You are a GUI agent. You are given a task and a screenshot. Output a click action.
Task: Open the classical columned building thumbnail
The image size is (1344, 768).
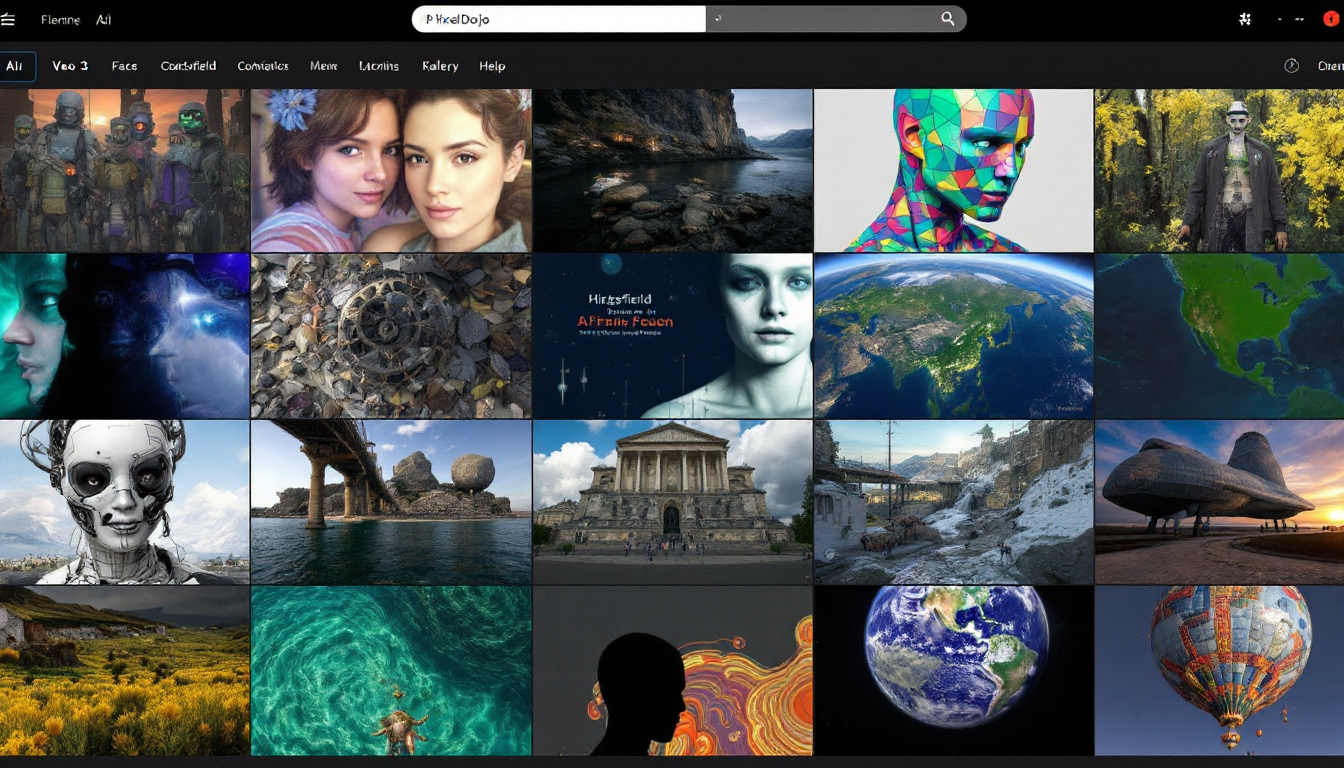pos(672,501)
